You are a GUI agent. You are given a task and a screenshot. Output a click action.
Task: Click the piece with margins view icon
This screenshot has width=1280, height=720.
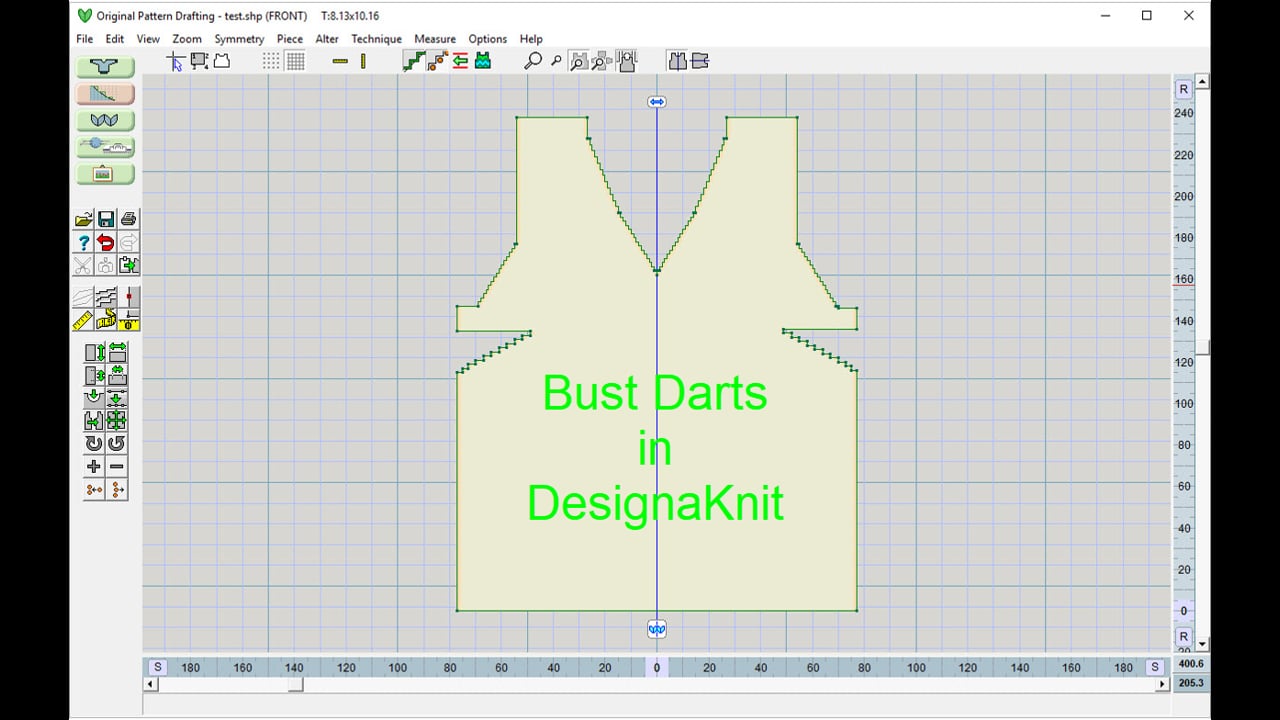(627, 61)
